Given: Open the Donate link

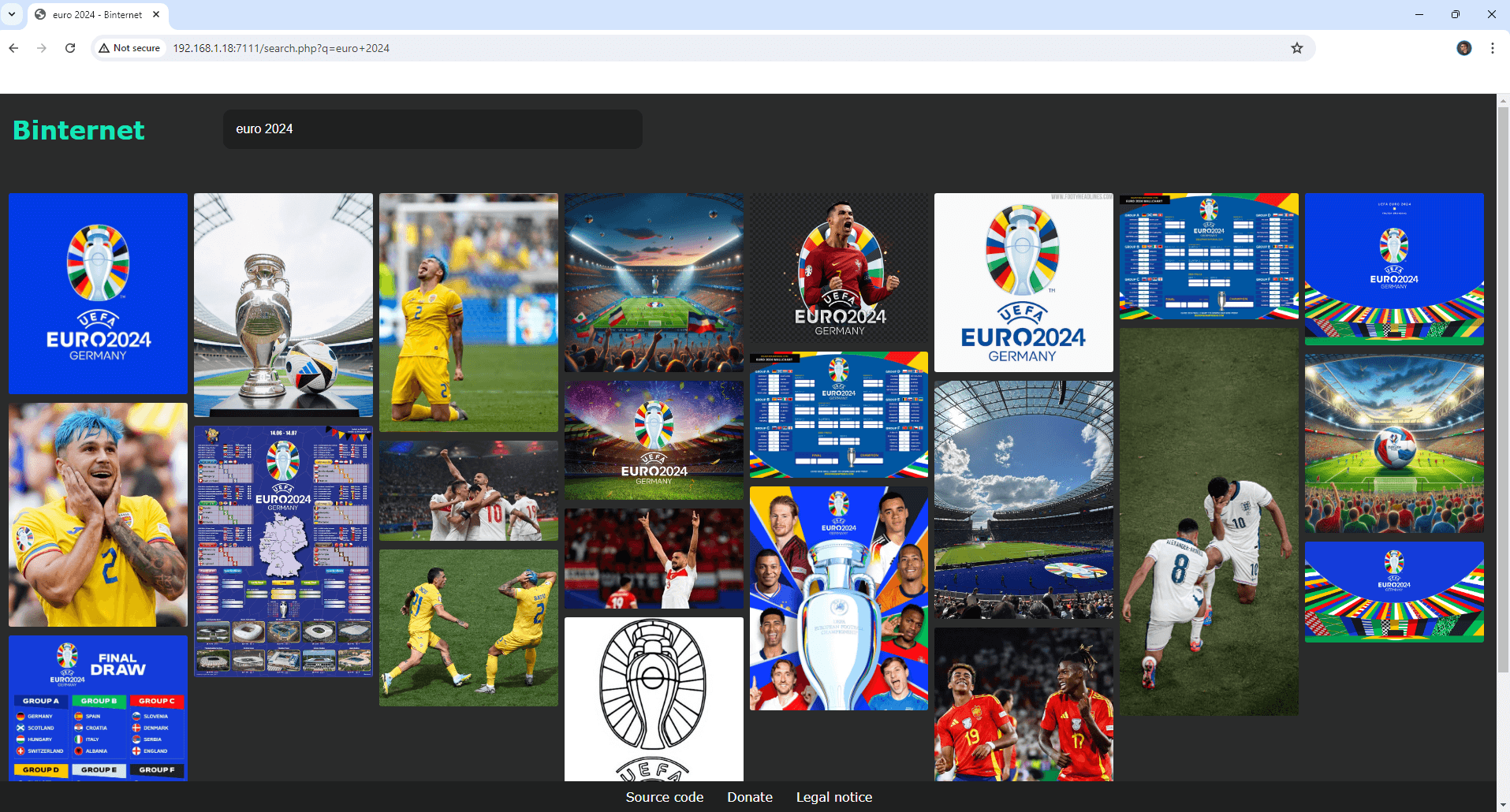Looking at the screenshot, I should click(x=750, y=797).
